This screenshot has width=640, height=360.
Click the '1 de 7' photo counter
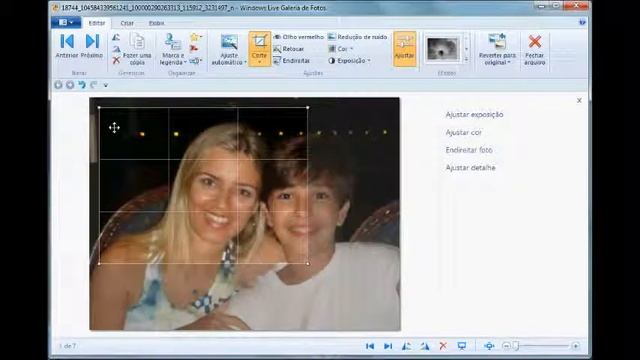68,346
